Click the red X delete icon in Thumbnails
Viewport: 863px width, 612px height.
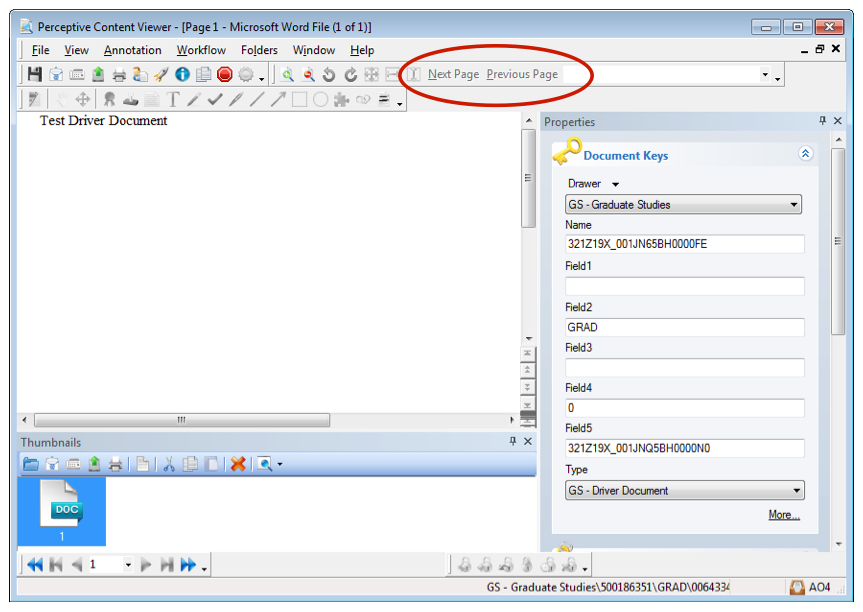238,464
